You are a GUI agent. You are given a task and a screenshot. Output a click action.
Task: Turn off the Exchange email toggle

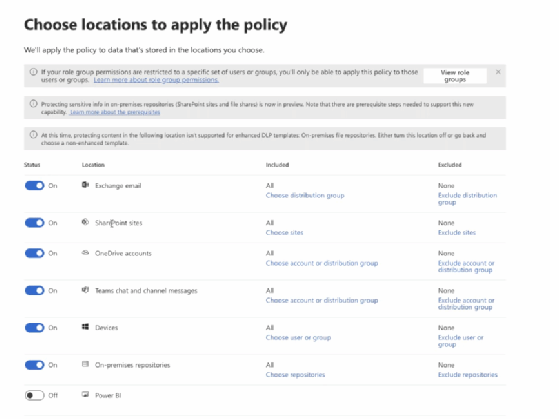35,185
